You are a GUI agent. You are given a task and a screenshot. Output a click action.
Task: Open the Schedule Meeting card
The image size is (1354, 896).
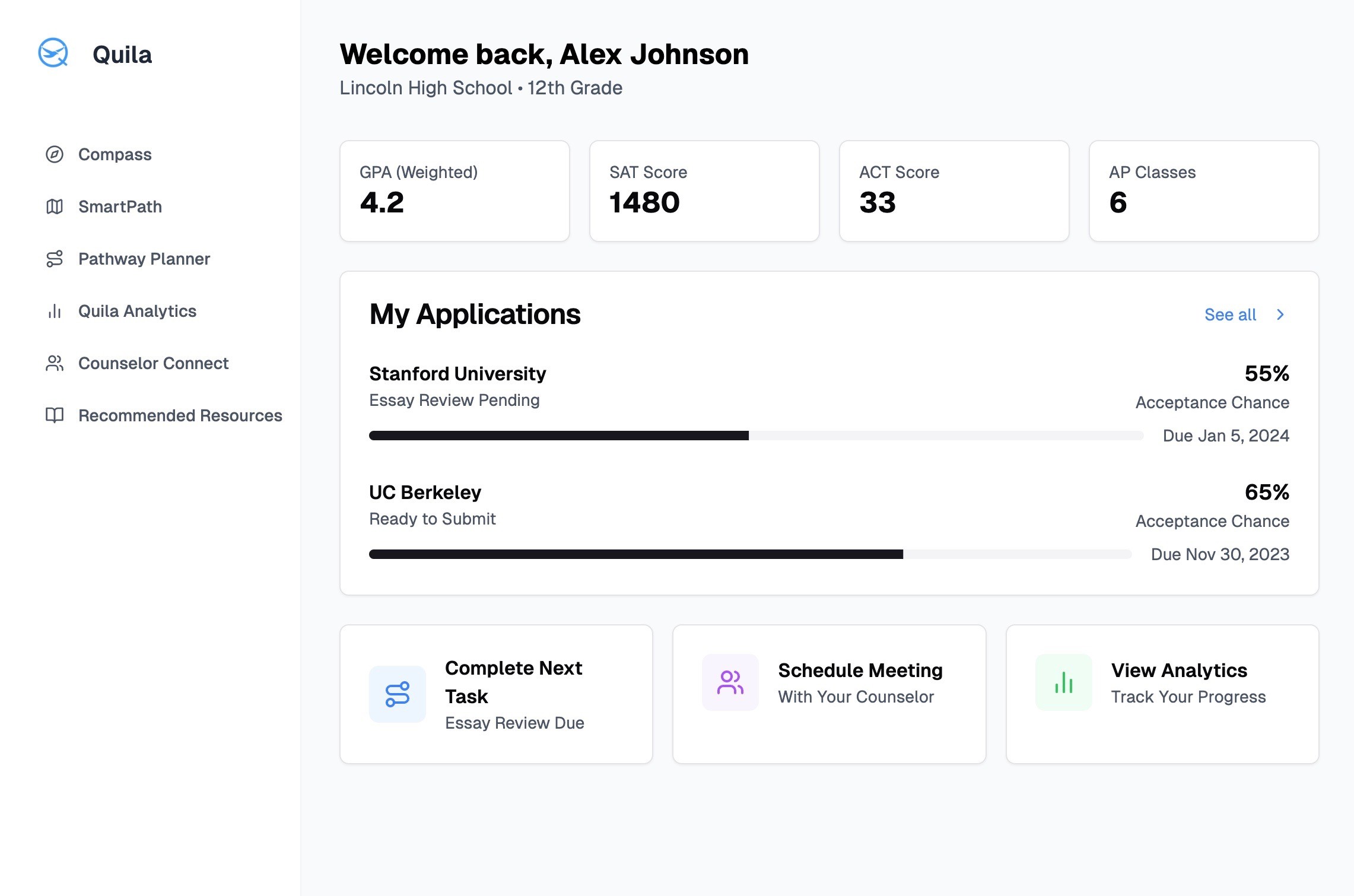coord(829,694)
